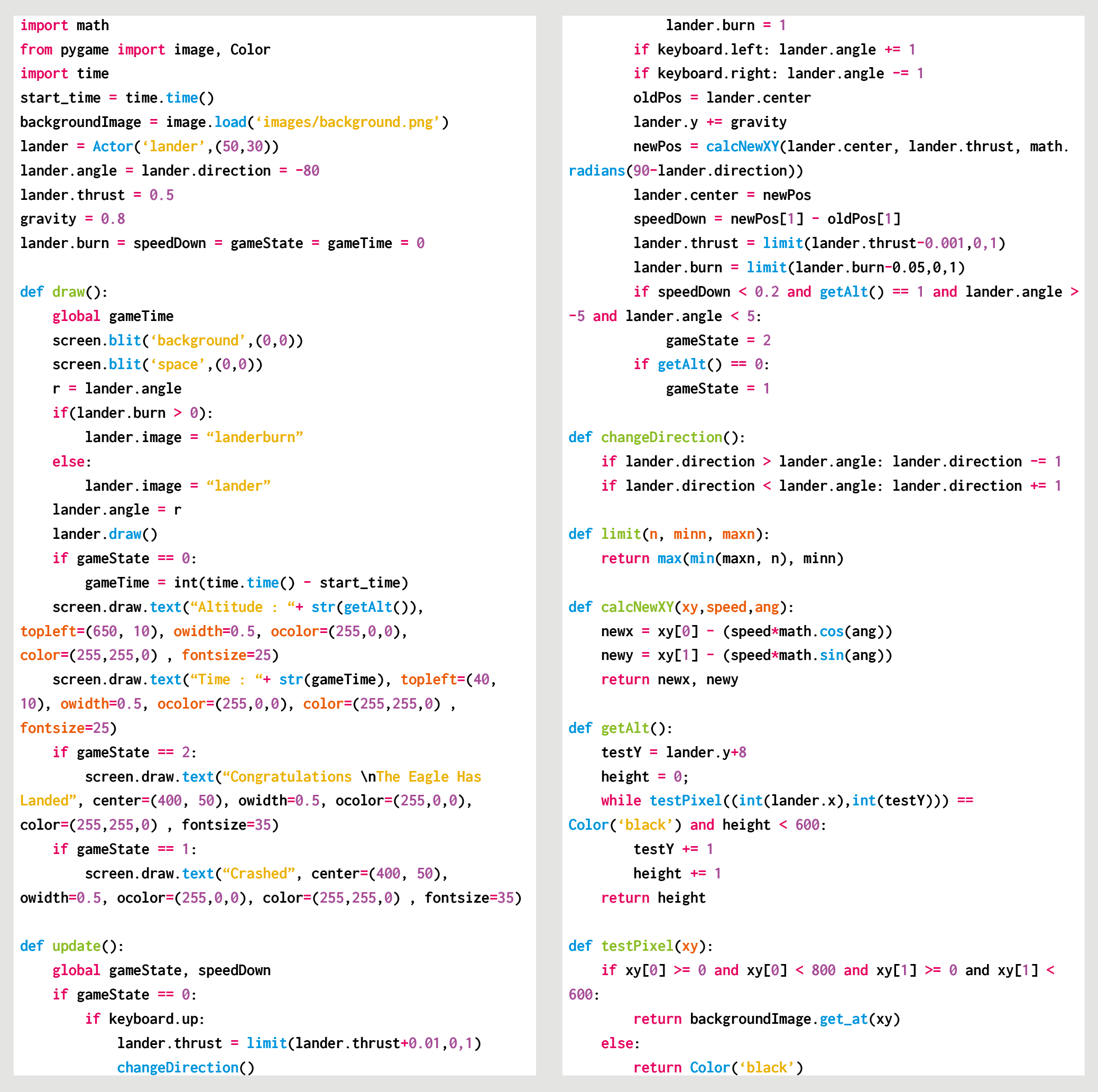Image resolution: width=1098 pixels, height=1092 pixels.
Task: Click the 'def changeDirection():' definition
Action: pyautogui.click(x=657, y=437)
